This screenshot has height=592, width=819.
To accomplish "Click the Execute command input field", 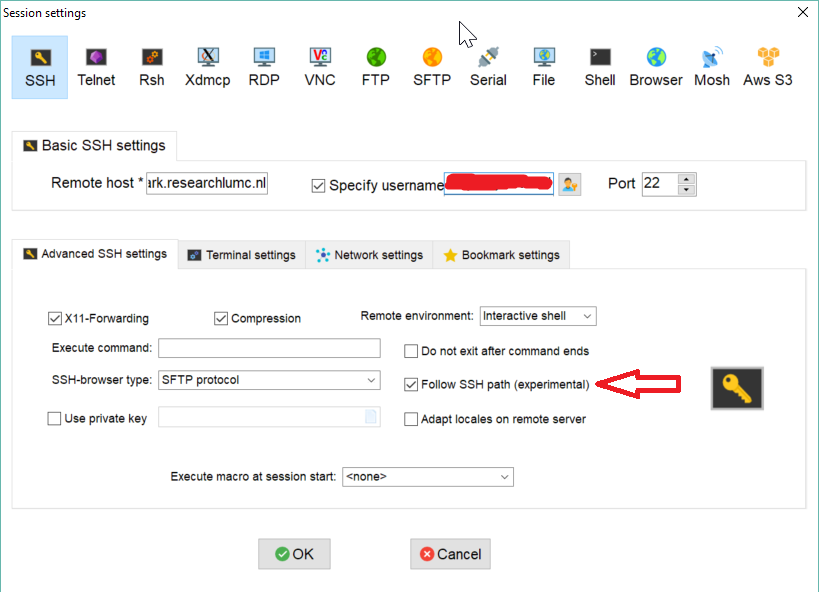I will (269, 348).
